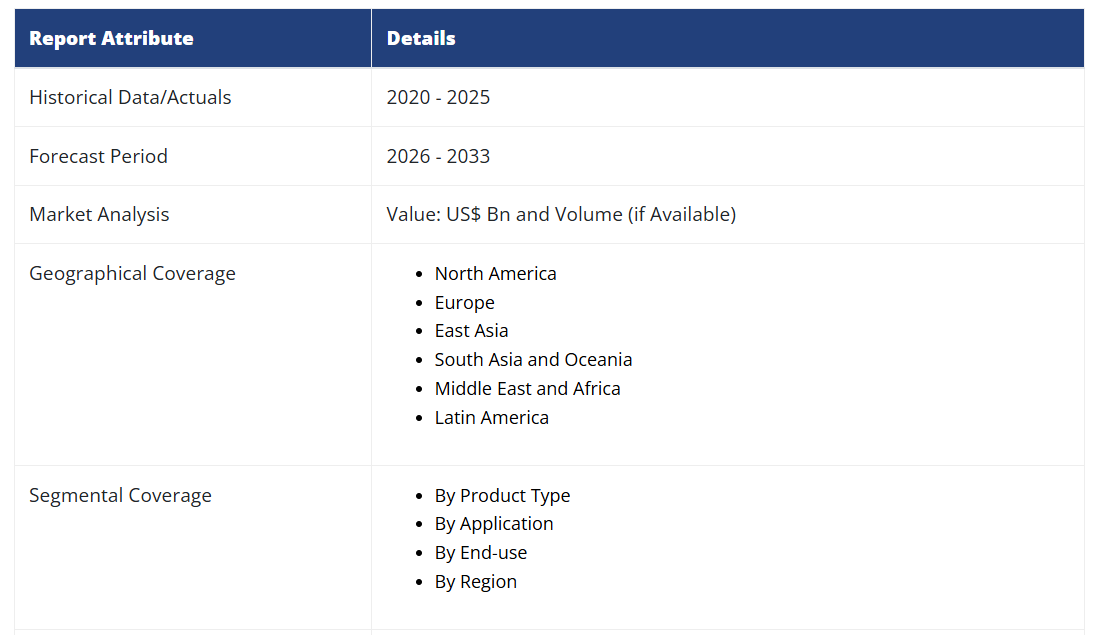
Task: Click the Value: US$ Bn and Volume text
Action: pos(561,214)
